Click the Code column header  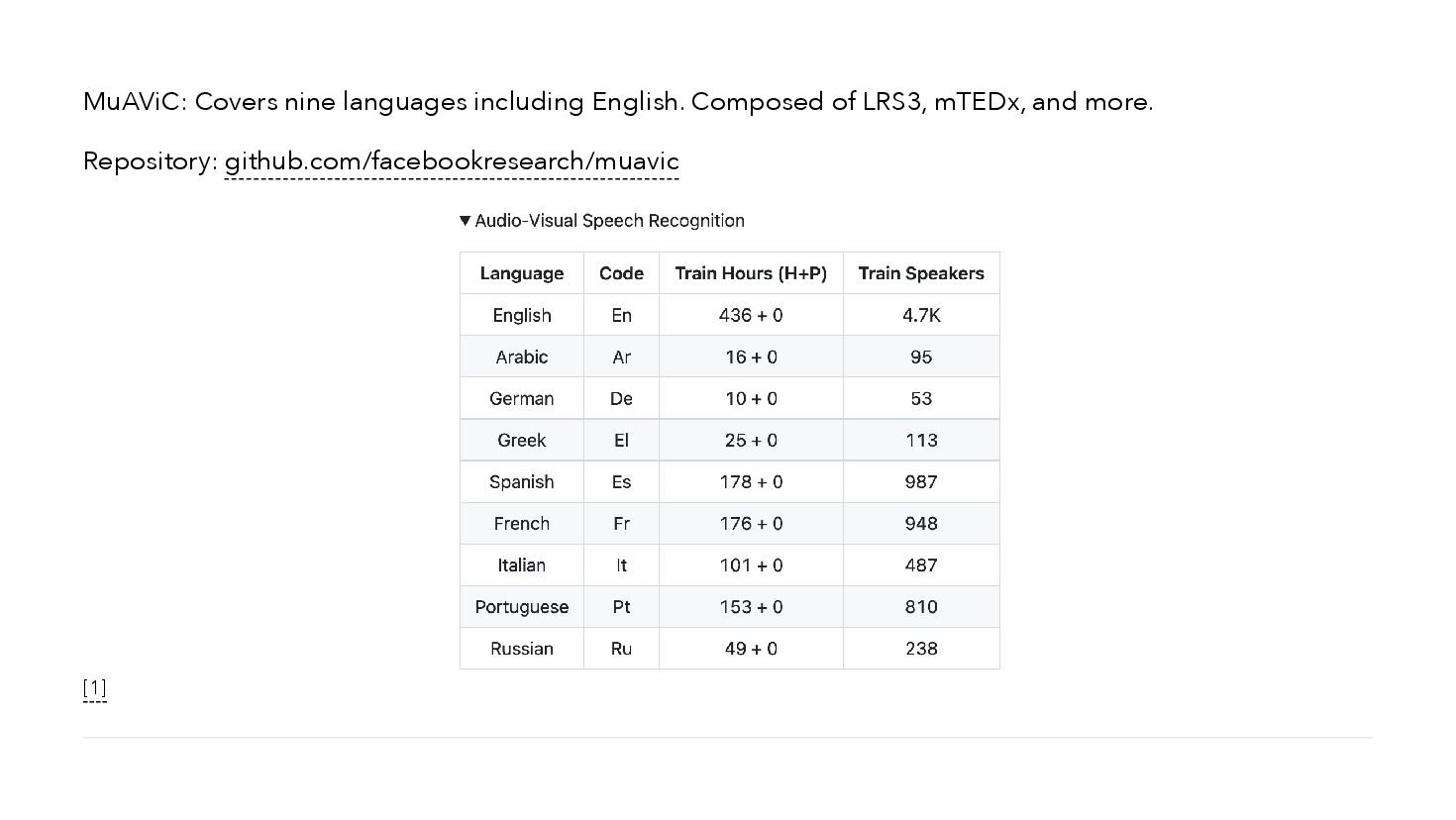[621, 273]
